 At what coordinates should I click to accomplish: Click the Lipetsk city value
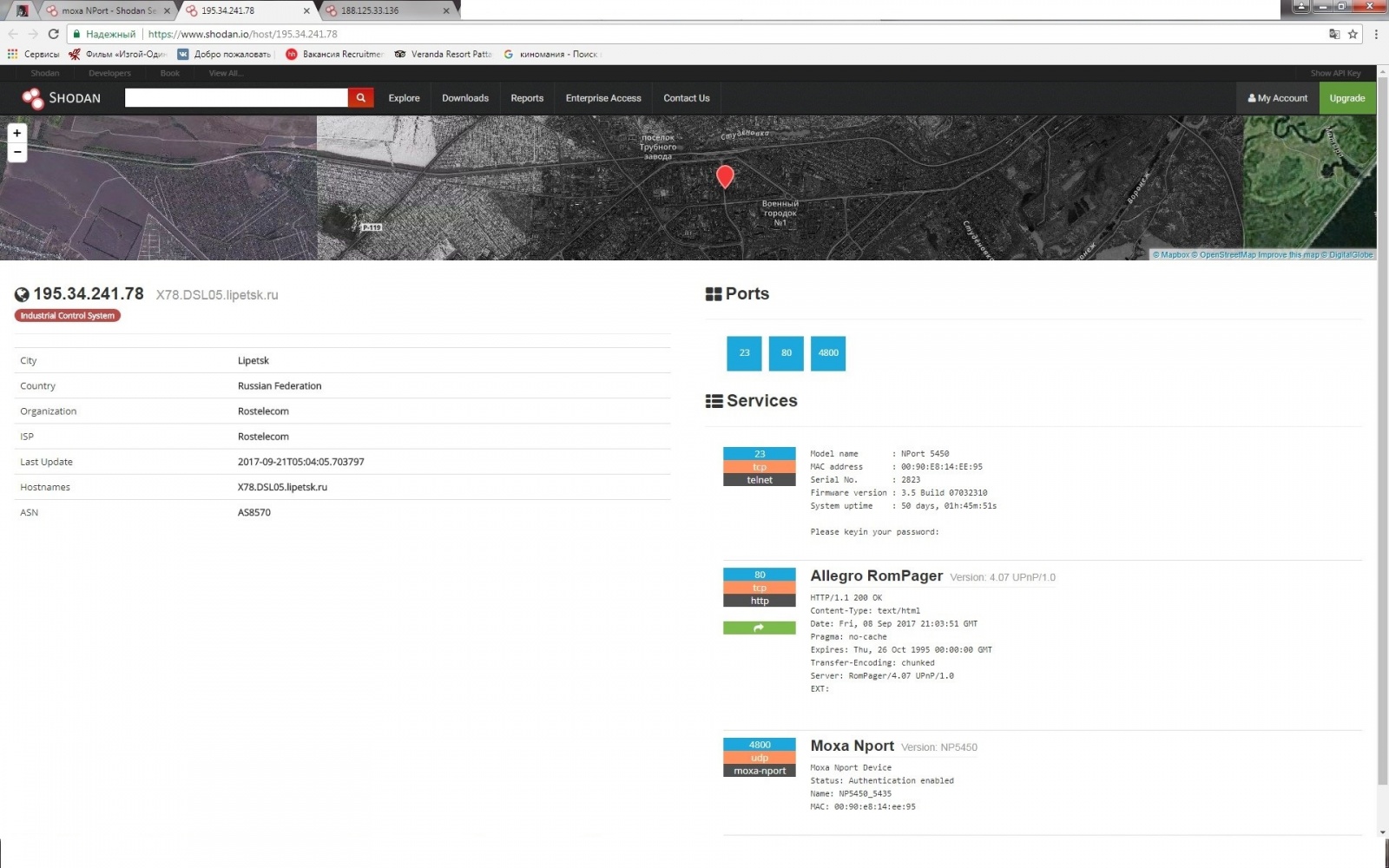coord(253,360)
